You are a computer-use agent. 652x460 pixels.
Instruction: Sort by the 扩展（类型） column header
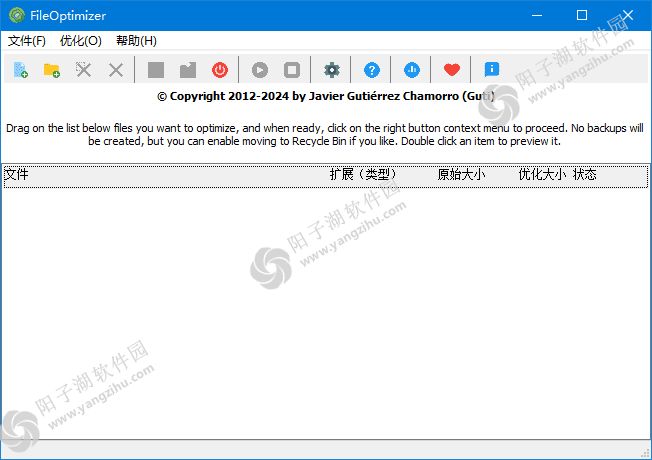pos(363,174)
